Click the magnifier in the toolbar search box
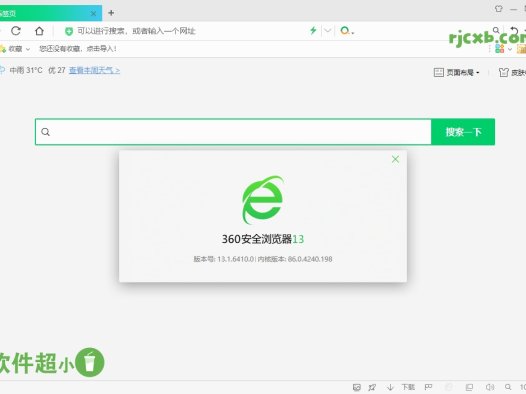 (x=496, y=31)
